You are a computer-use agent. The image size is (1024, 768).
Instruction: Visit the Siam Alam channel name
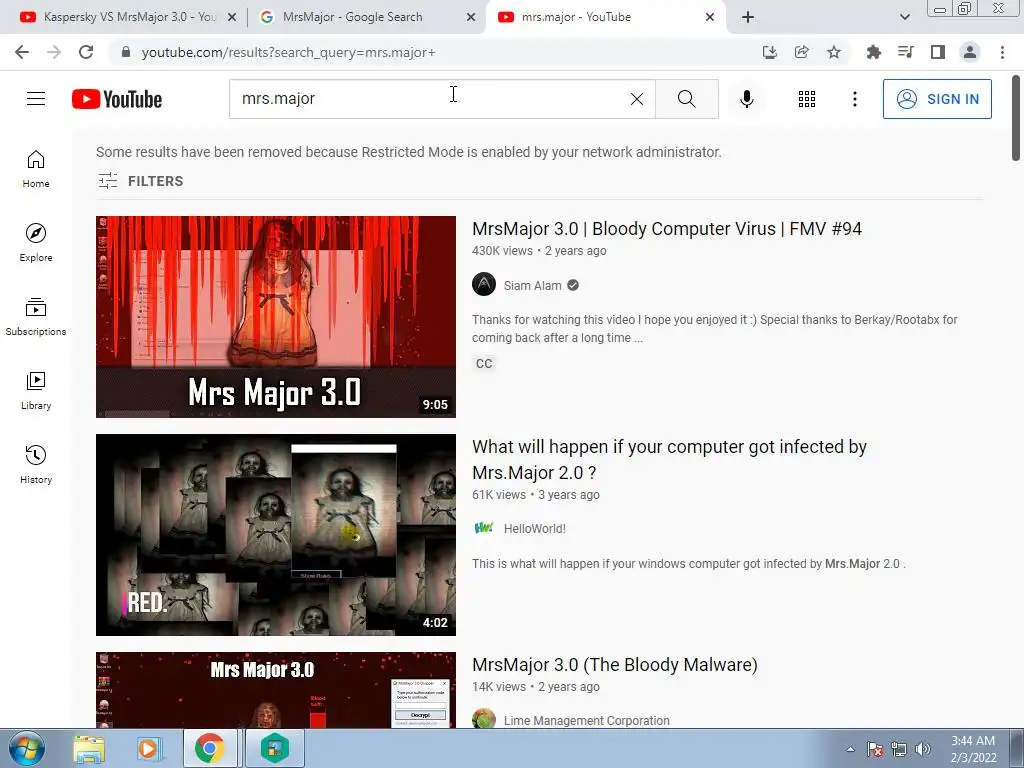532,285
